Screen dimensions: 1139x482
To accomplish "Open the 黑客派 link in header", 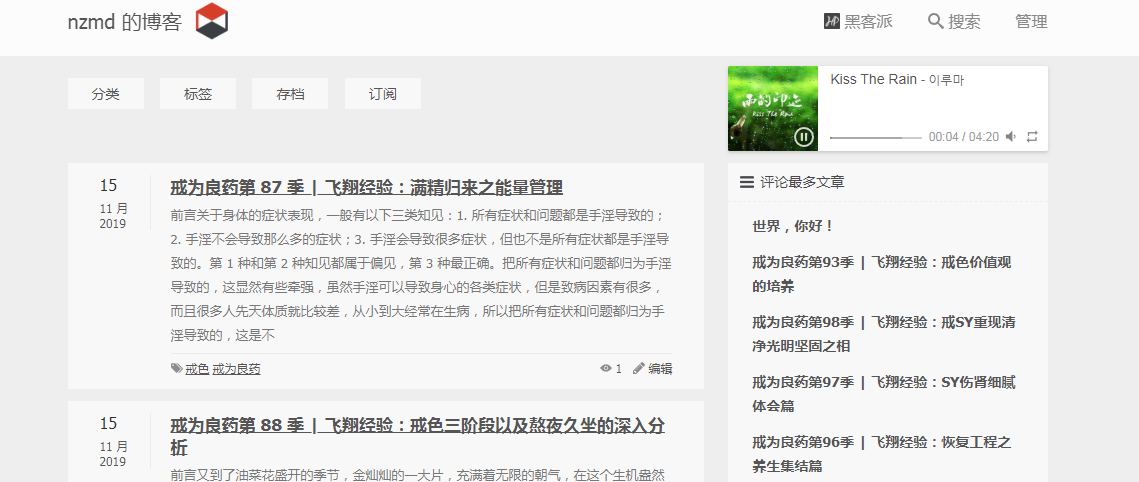I will (x=868, y=22).
